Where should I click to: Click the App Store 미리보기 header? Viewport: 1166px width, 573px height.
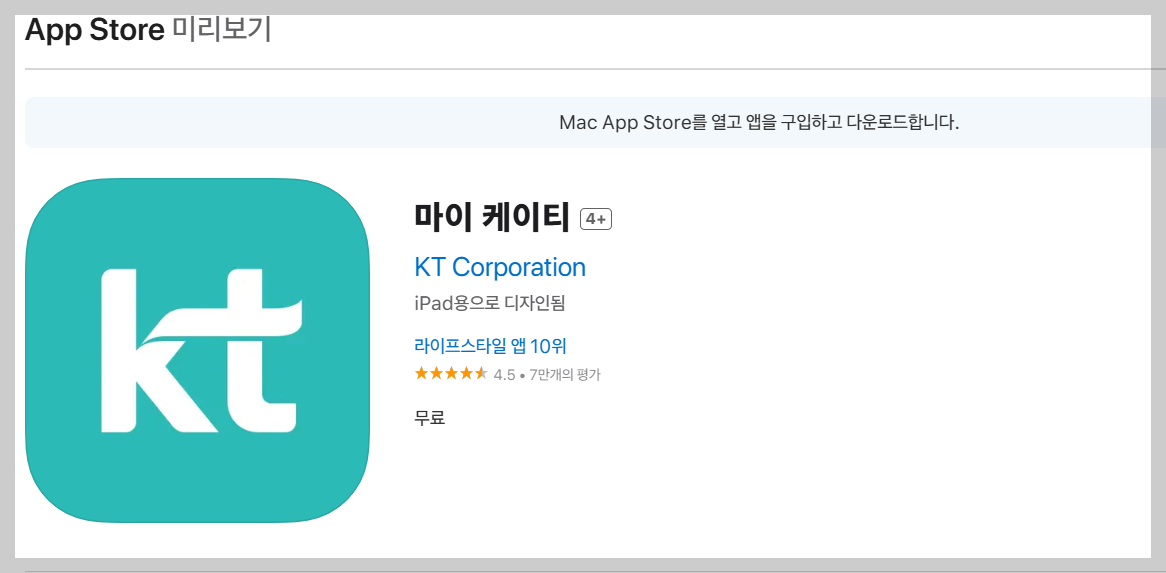(x=148, y=30)
